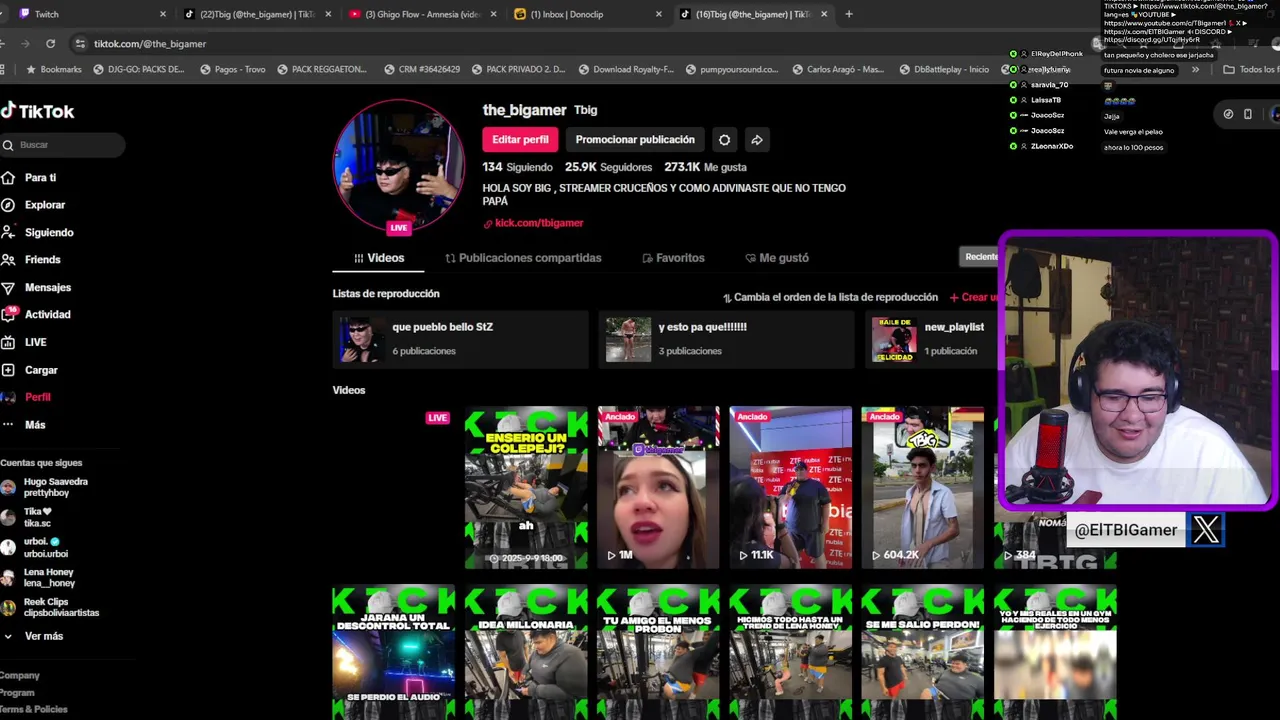Switch to Inbox | Donoclip tab
Viewport: 1280px width, 720px height.
[587, 14]
